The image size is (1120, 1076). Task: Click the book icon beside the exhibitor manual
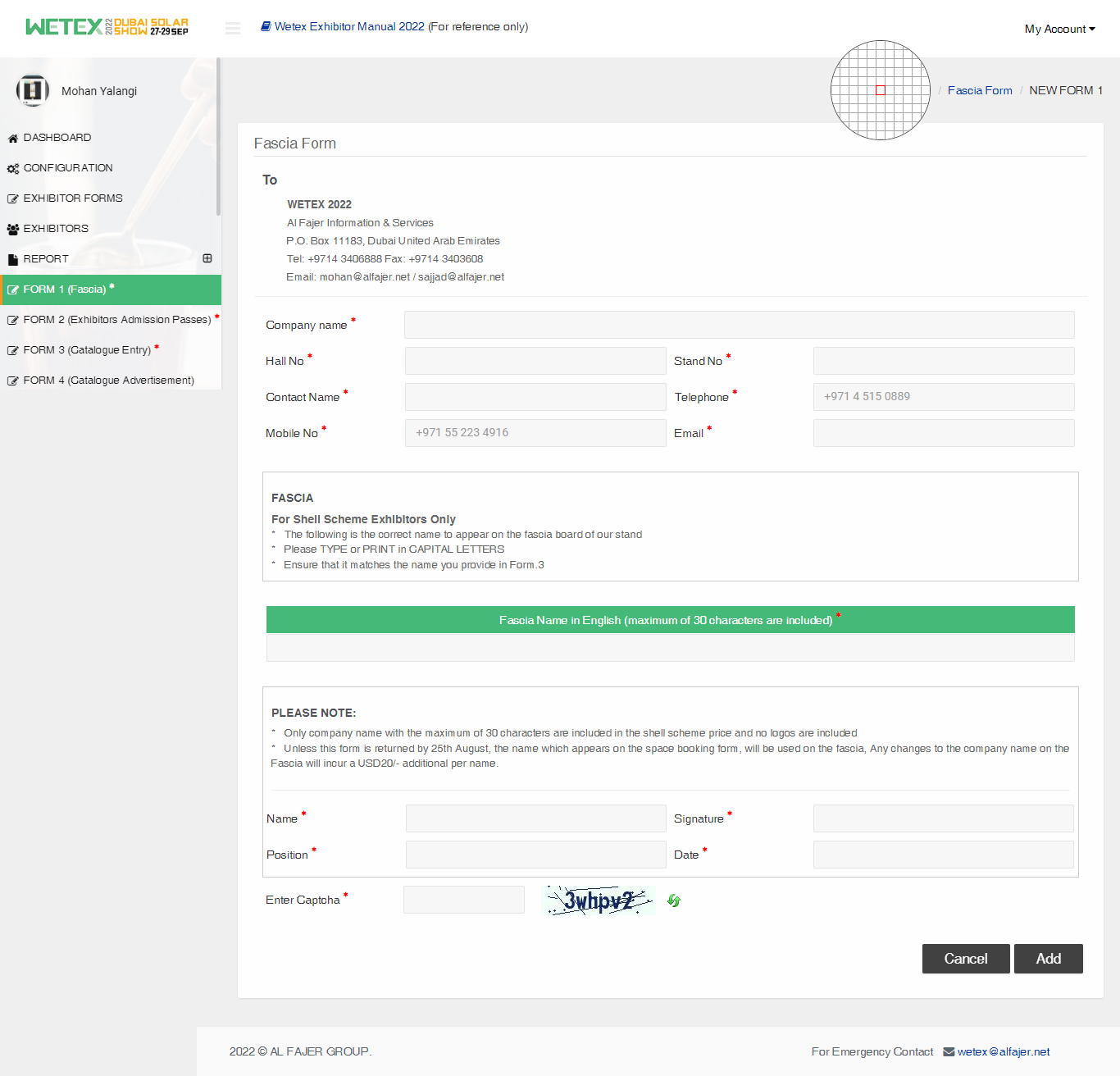pyautogui.click(x=265, y=26)
